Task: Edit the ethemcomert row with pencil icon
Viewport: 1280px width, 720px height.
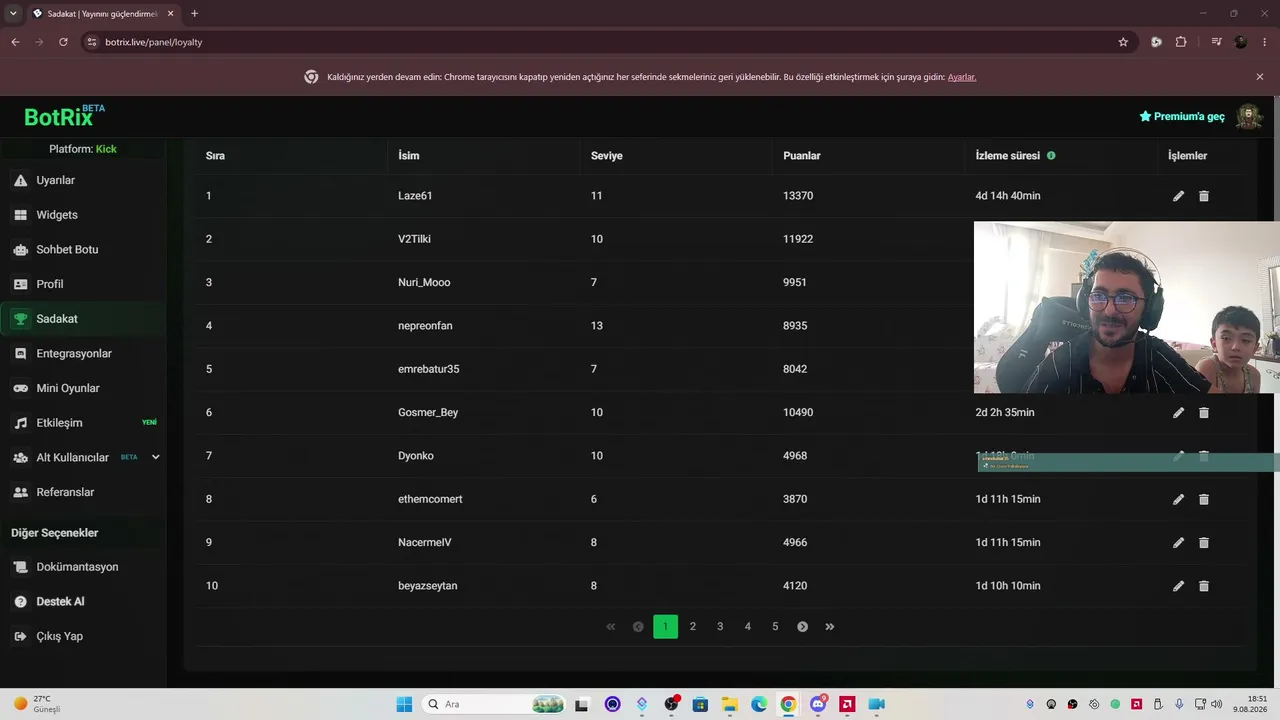Action: click(x=1178, y=499)
